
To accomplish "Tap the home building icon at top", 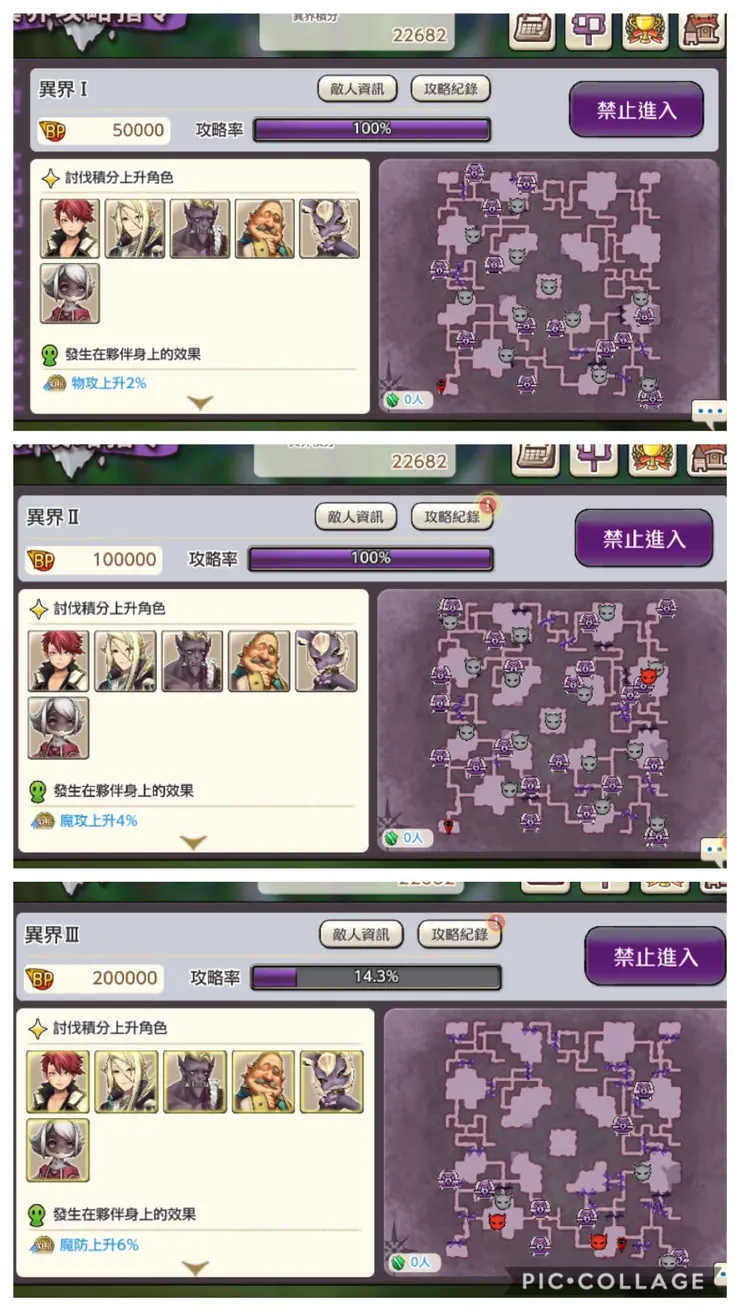I will [702, 30].
